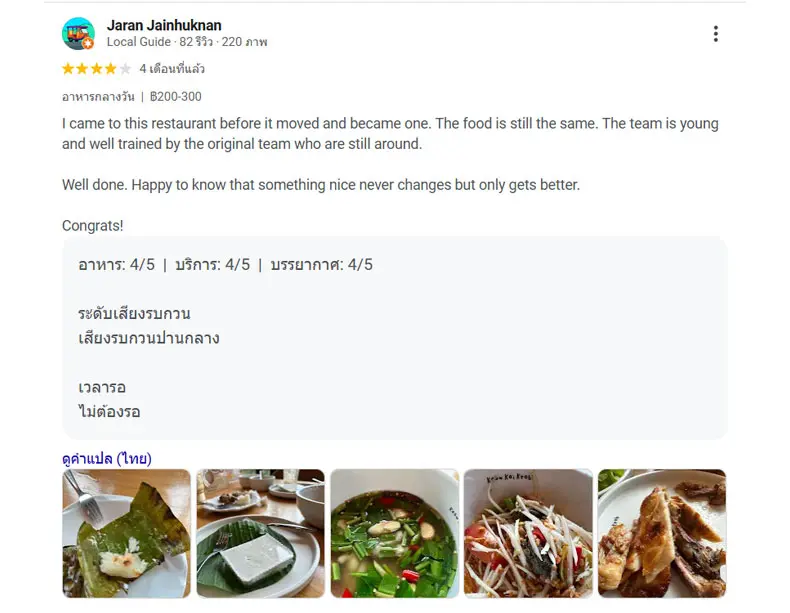The width and height of the screenshot is (790, 613).
Task: Click the fifth grey rating star
Action: click(x=125, y=69)
